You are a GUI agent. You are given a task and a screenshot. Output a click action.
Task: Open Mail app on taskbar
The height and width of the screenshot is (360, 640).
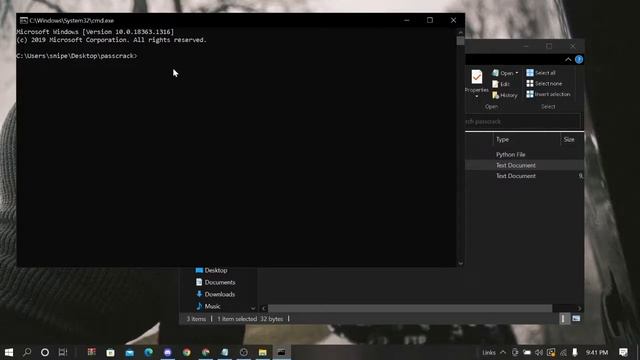129,352
